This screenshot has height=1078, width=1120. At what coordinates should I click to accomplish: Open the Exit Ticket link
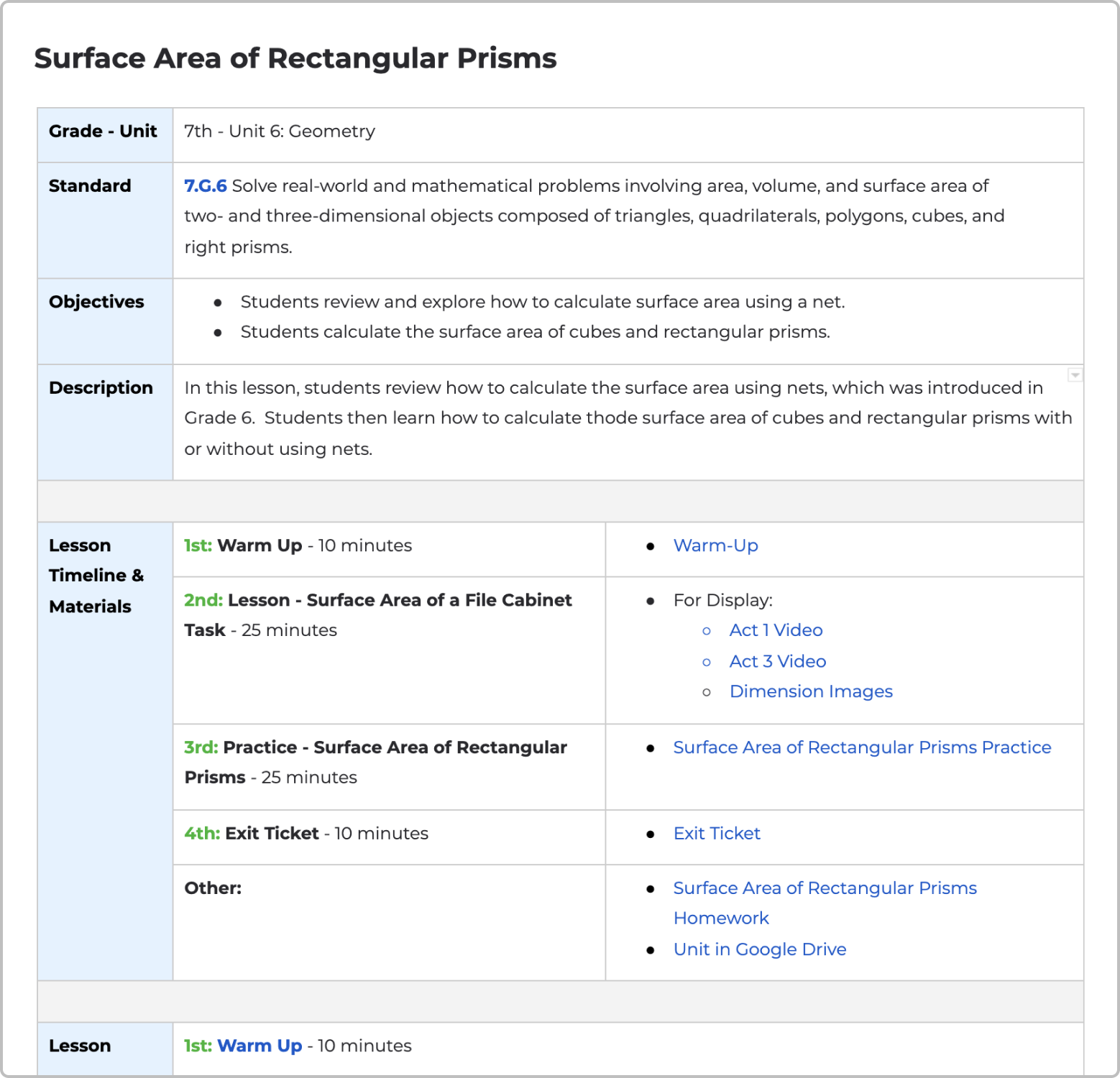(x=717, y=834)
